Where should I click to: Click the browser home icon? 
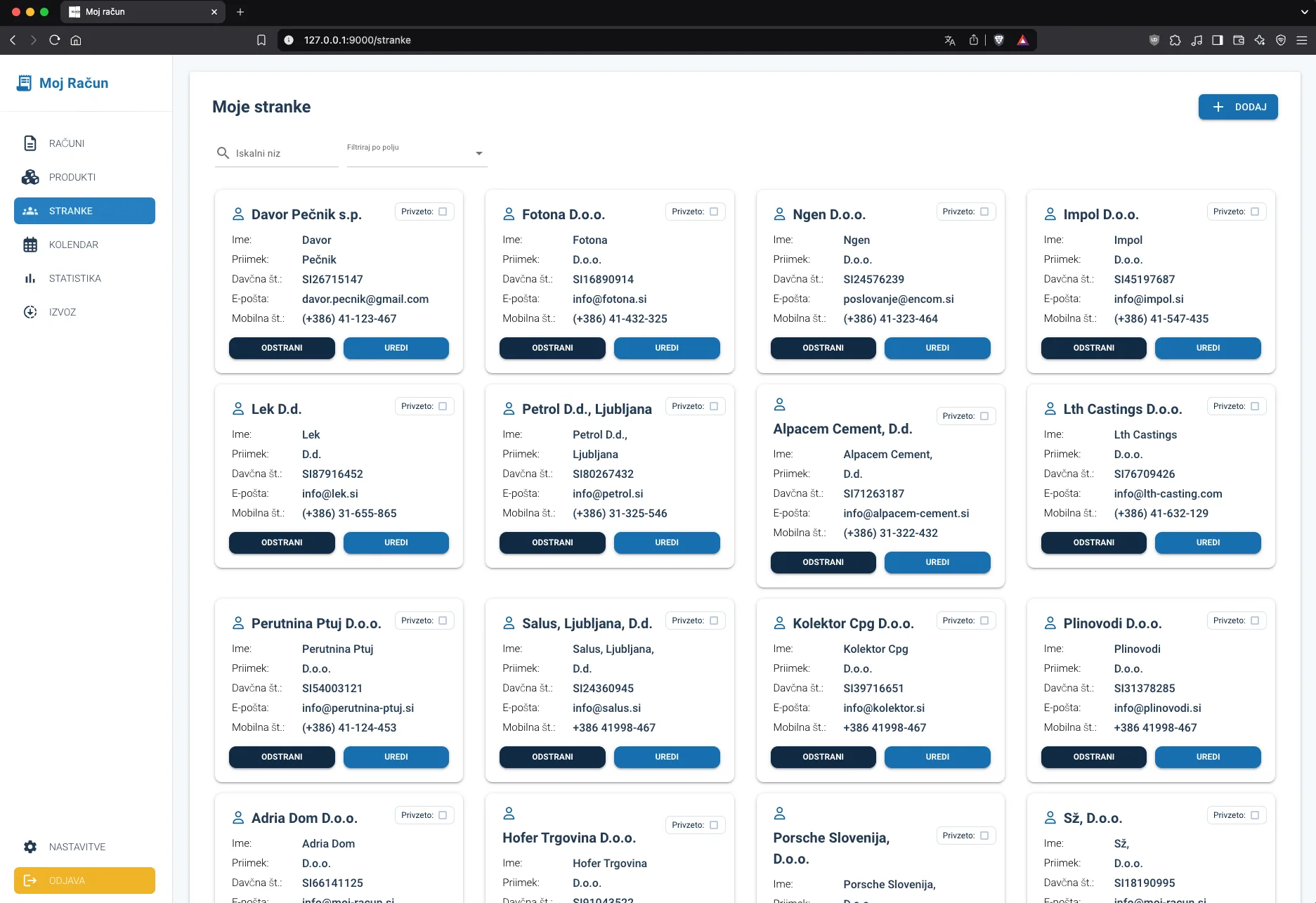coord(76,40)
